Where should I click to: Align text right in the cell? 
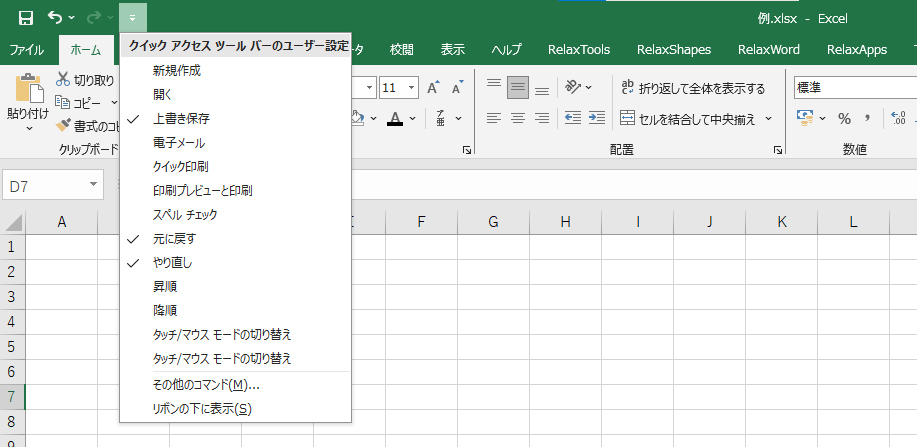click(x=542, y=119)
